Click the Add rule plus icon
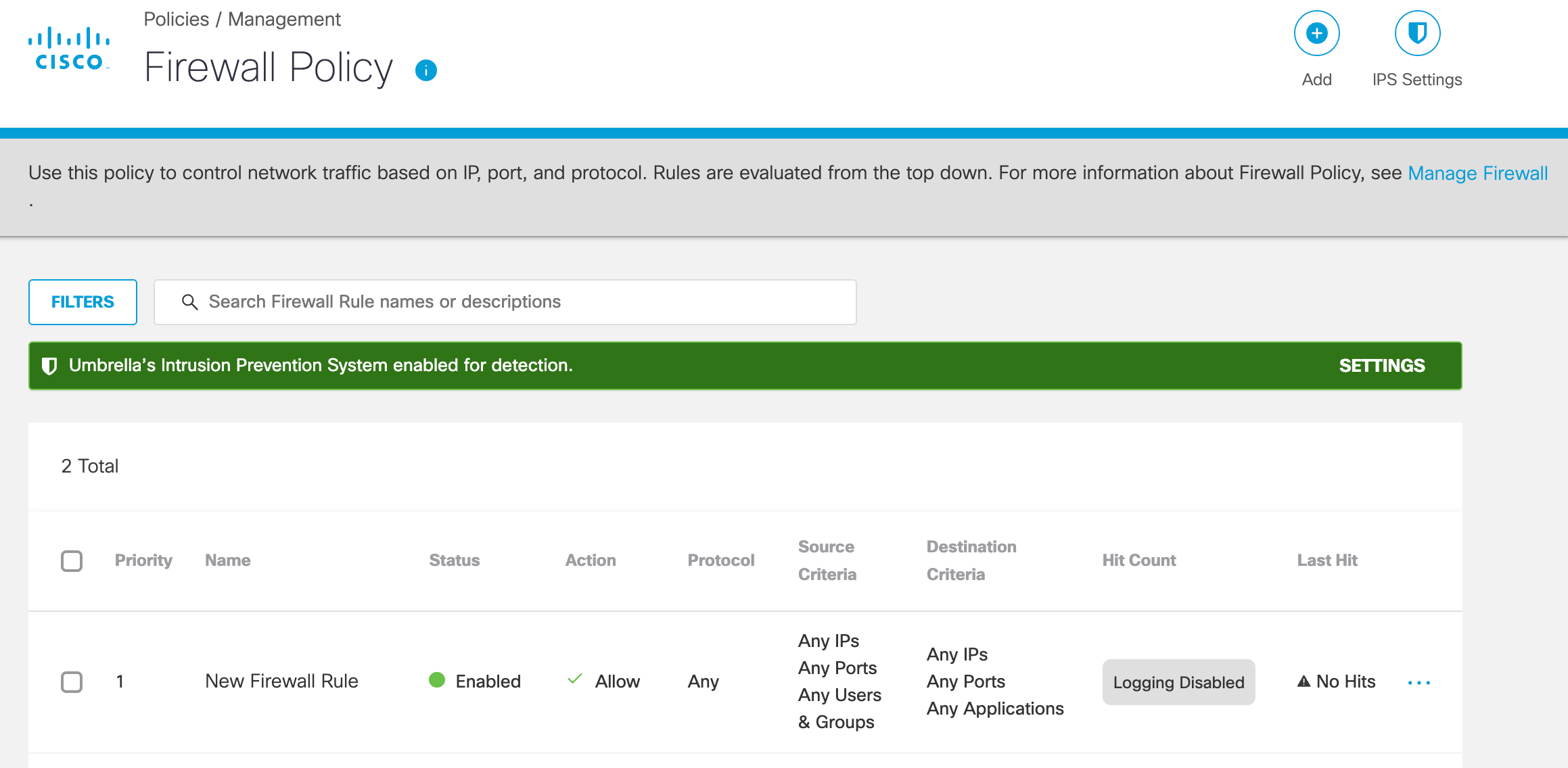Screen dimensions: 1568x768 (1316, 33)
